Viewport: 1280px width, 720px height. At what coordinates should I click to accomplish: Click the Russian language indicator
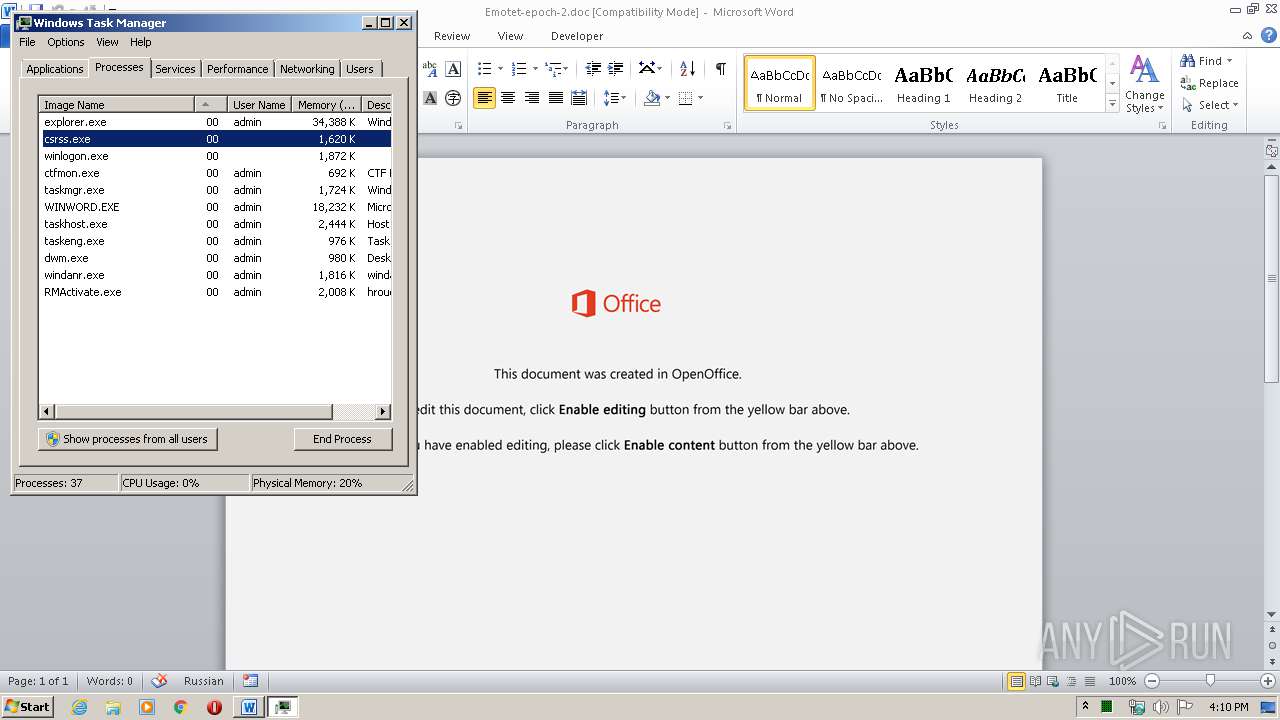(204, 681)
